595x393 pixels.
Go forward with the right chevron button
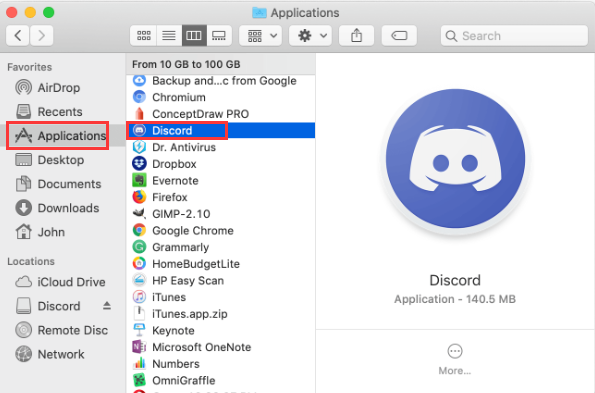(41, 36)
